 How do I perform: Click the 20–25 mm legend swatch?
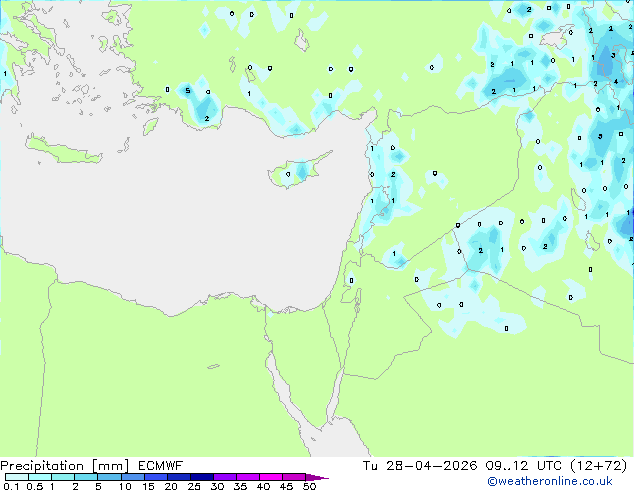coord(178,477)
